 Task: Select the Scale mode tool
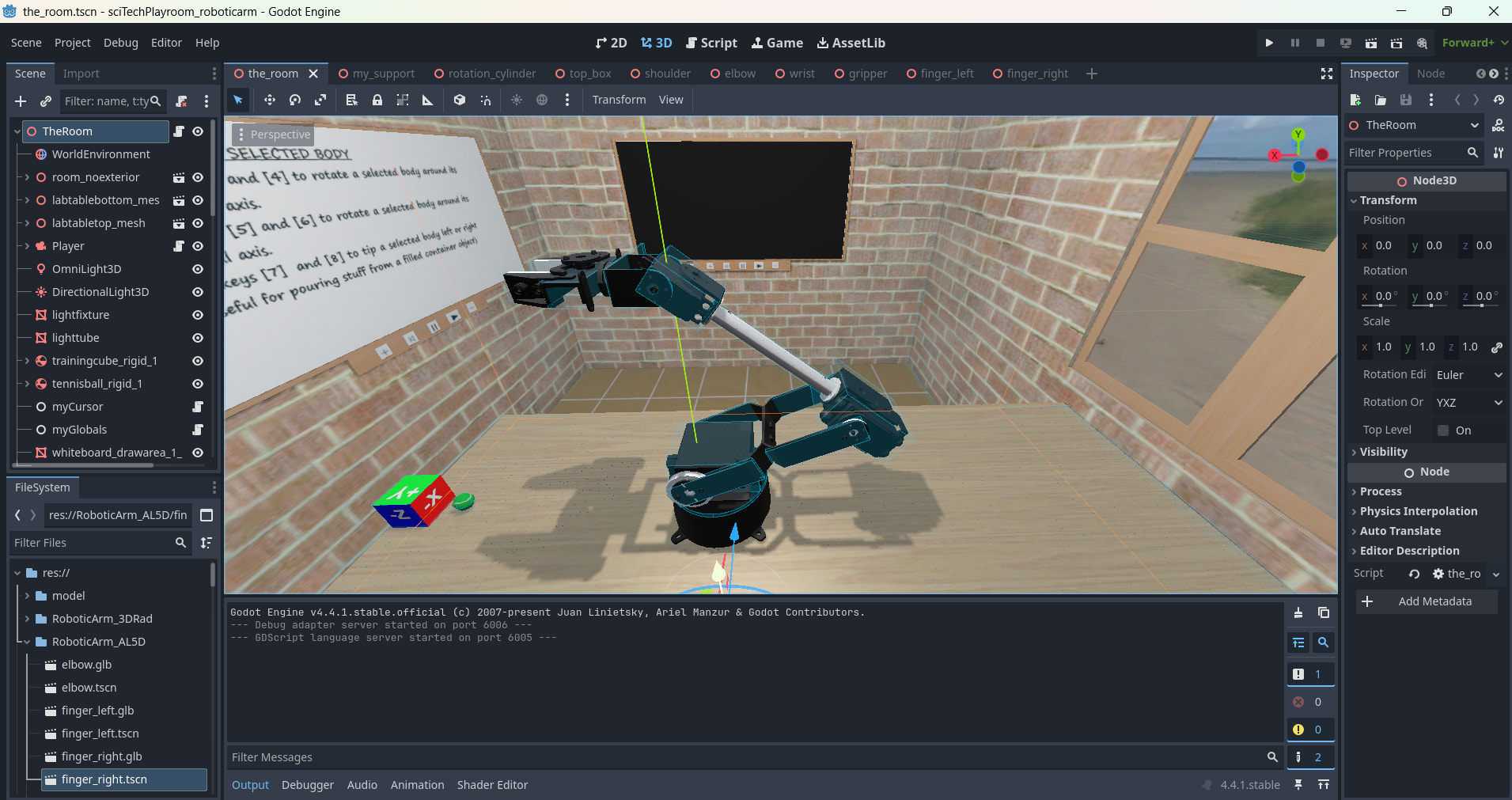click(x=320, y=100)
